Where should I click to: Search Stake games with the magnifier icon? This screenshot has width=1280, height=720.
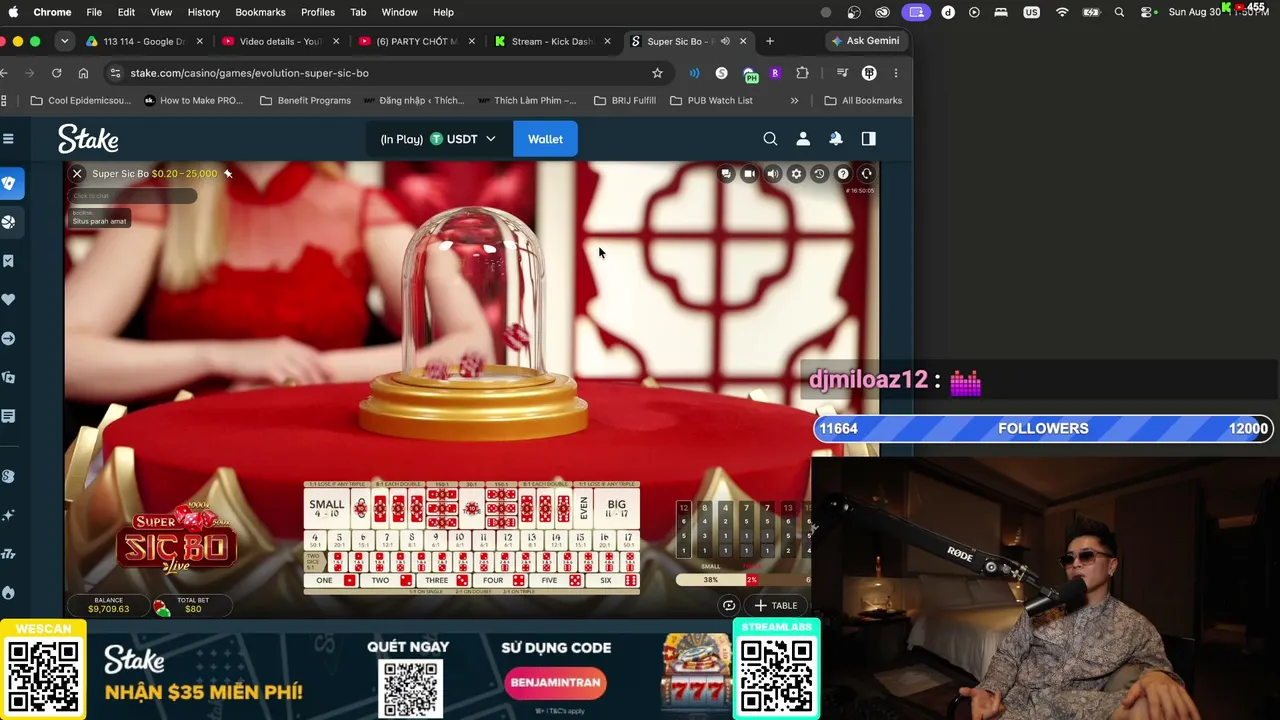770,139
